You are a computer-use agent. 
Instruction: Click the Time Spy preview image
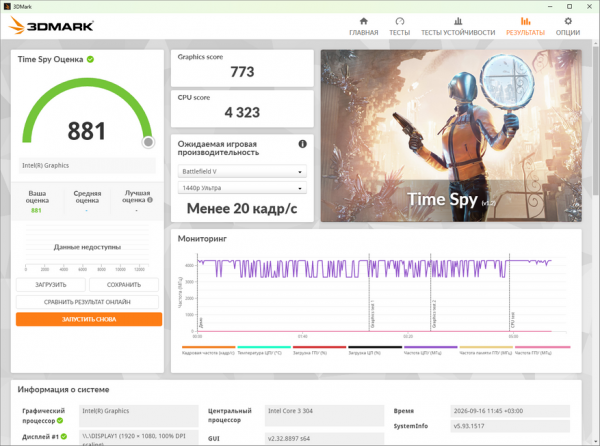pyautogui.click(x=451, y=136)
